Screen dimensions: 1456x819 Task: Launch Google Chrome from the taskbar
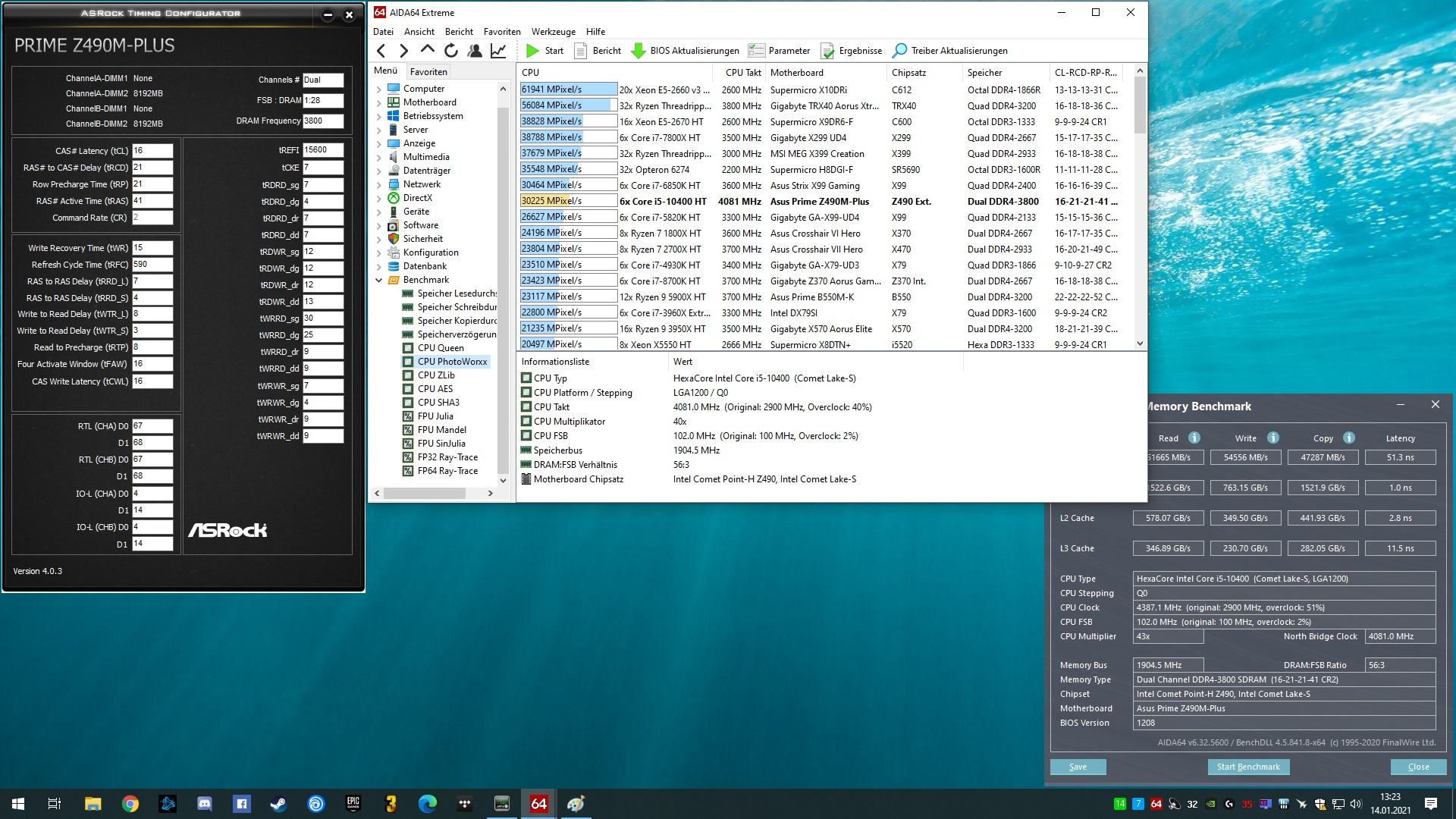[x=130, y=804]
